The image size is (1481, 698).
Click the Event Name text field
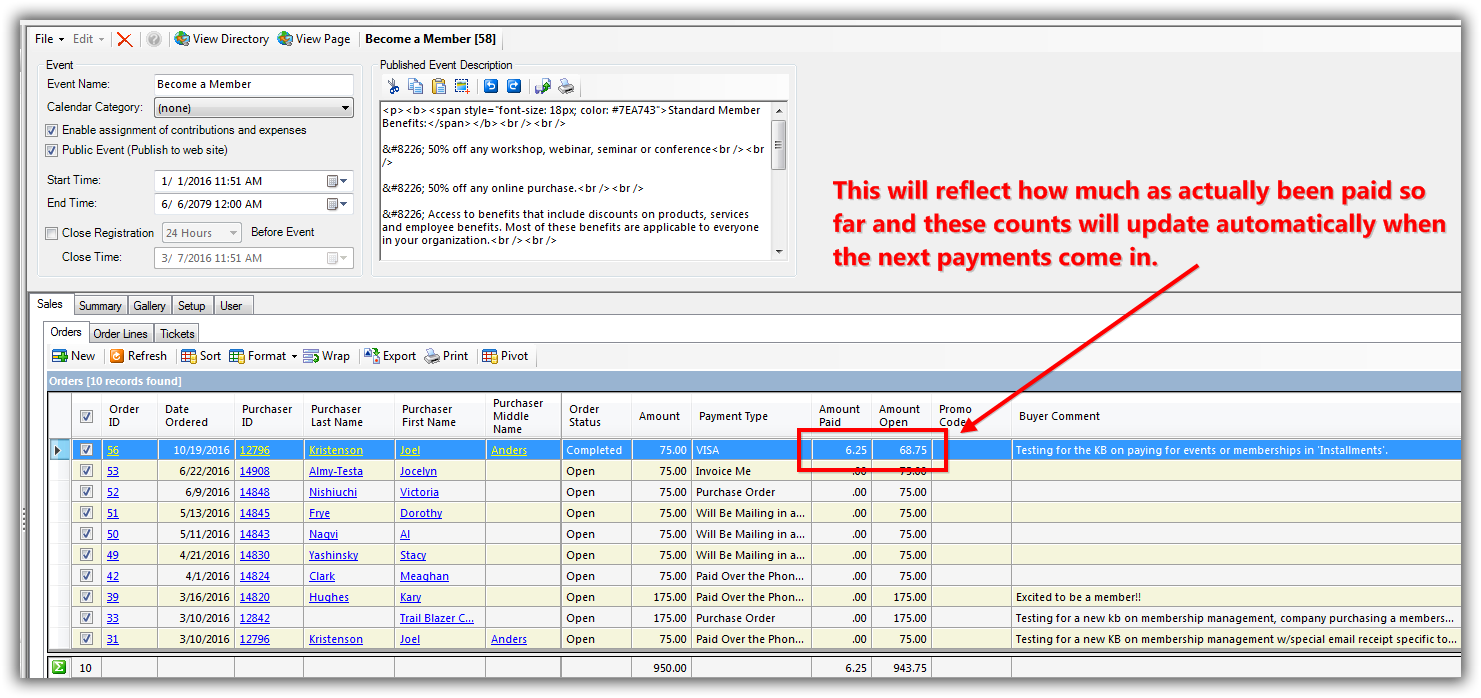253,85
